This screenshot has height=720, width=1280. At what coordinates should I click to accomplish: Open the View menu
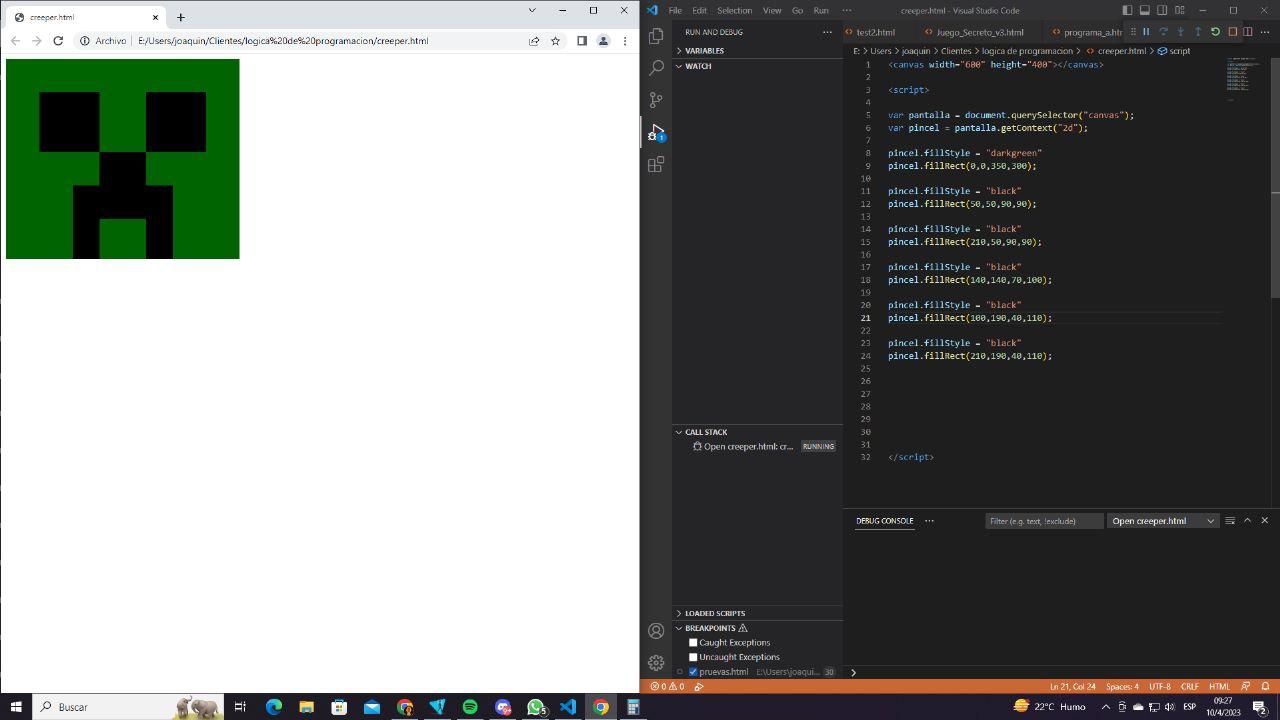(x=772, y=10)
